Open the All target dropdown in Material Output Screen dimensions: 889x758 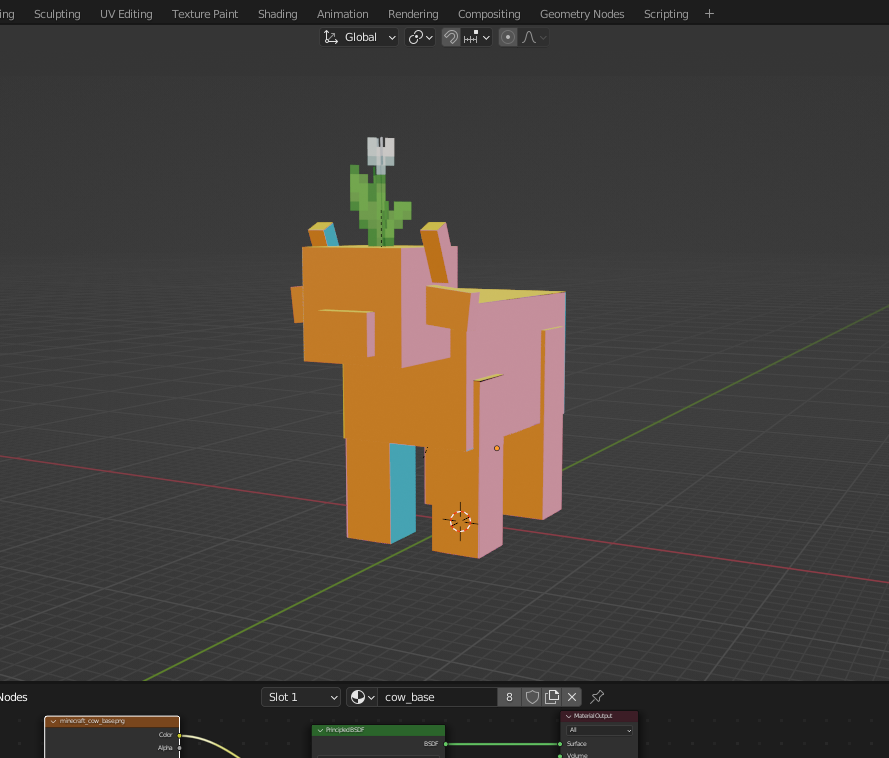point(600,730)
